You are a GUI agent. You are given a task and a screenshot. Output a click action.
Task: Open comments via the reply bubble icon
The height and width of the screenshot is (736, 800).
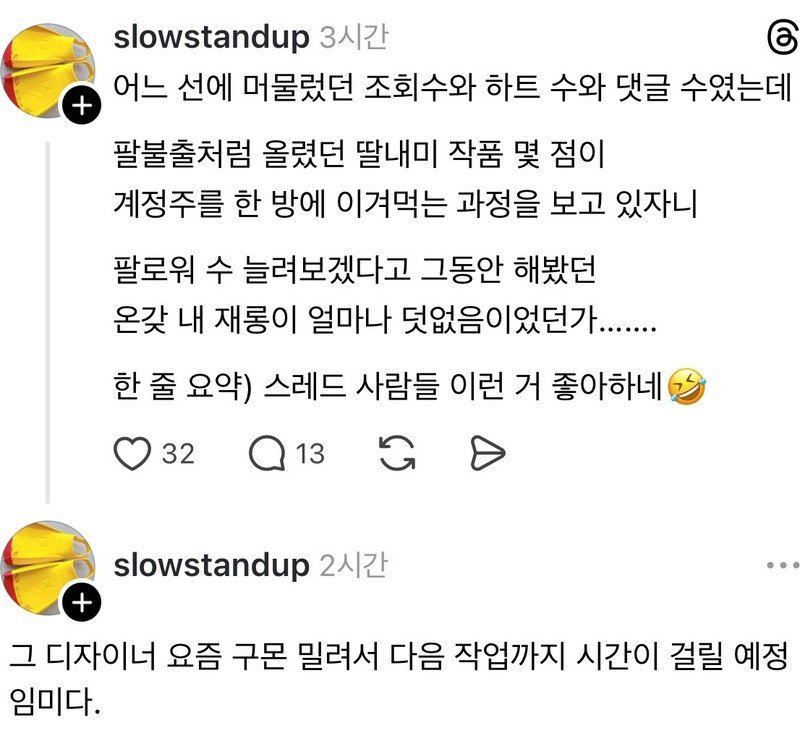(x=267, y=453)
